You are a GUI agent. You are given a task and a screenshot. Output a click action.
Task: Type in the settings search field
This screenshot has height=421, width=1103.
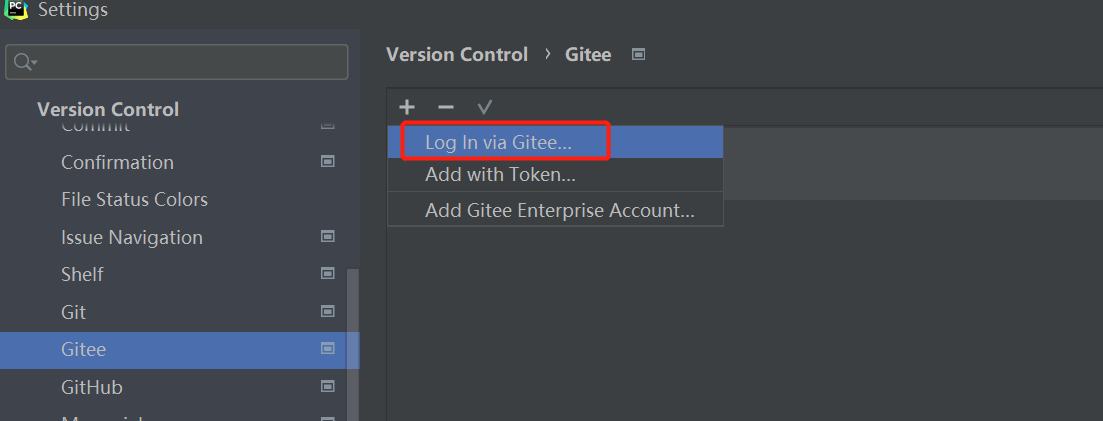pos(190,62)
